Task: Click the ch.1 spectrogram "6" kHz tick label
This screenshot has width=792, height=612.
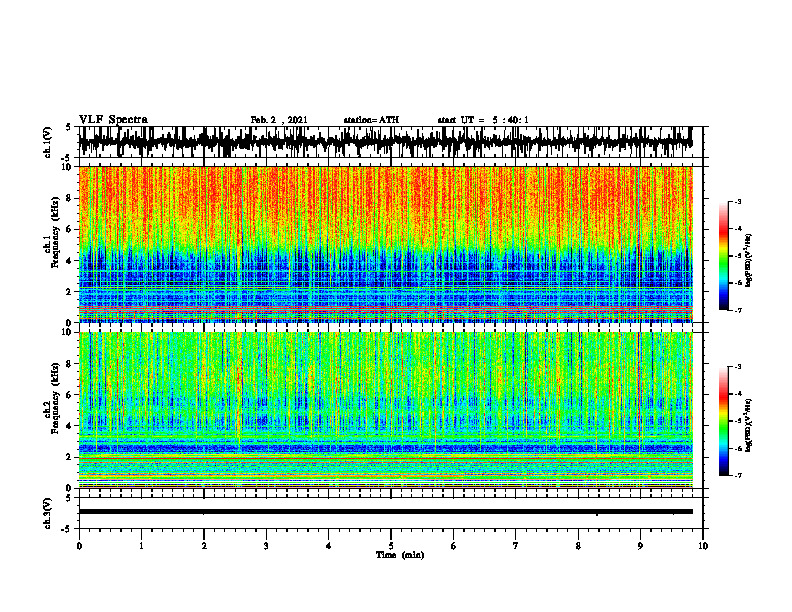Action: tap(69, 229)
